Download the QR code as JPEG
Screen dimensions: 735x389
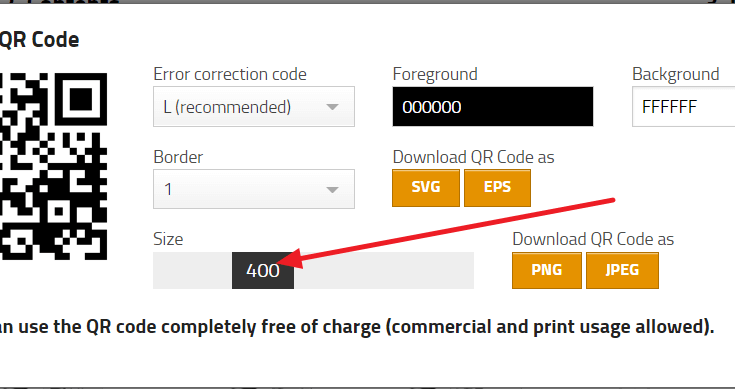click(622, 270)
